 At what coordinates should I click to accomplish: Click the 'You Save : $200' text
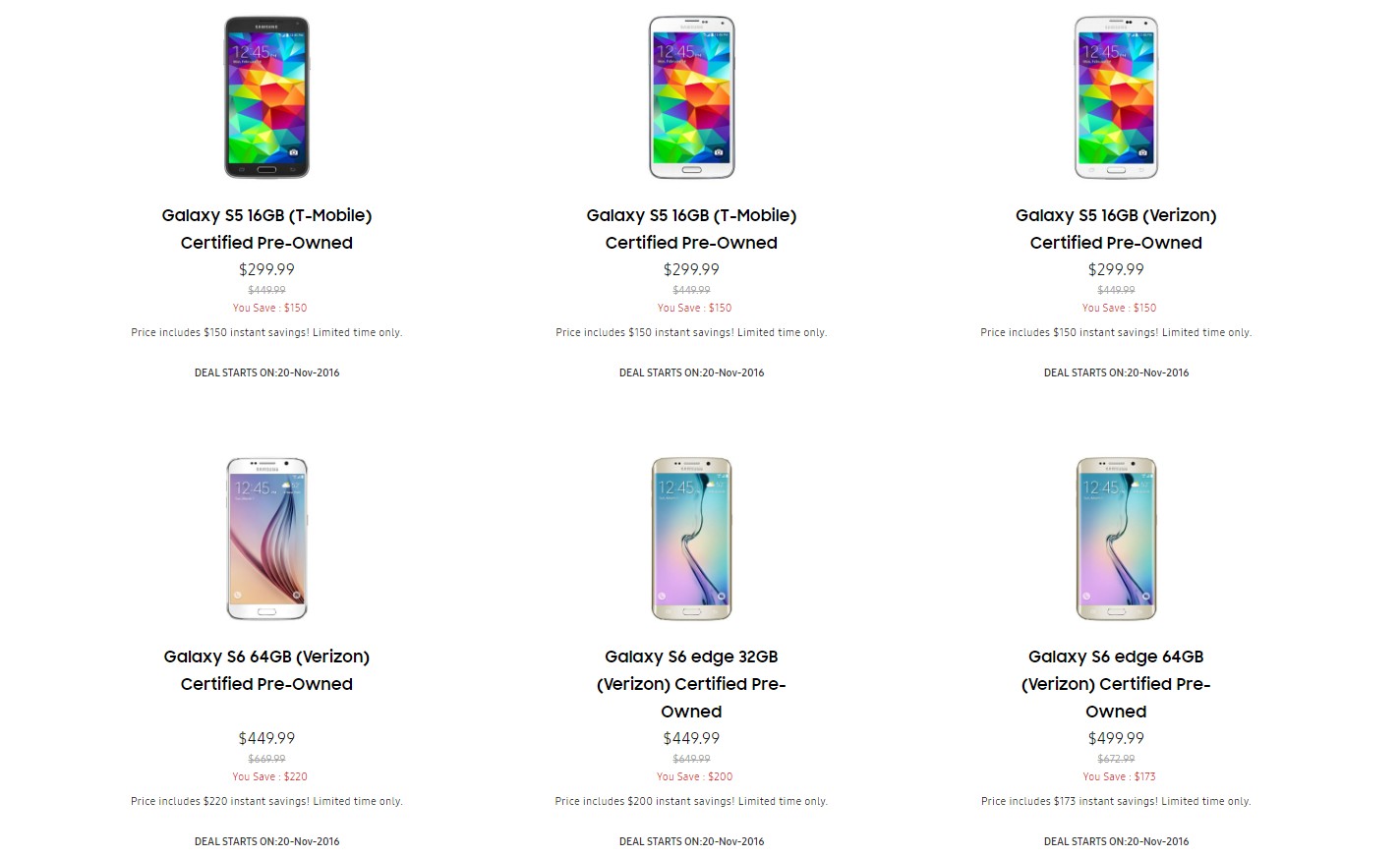(x=694, y=776)
